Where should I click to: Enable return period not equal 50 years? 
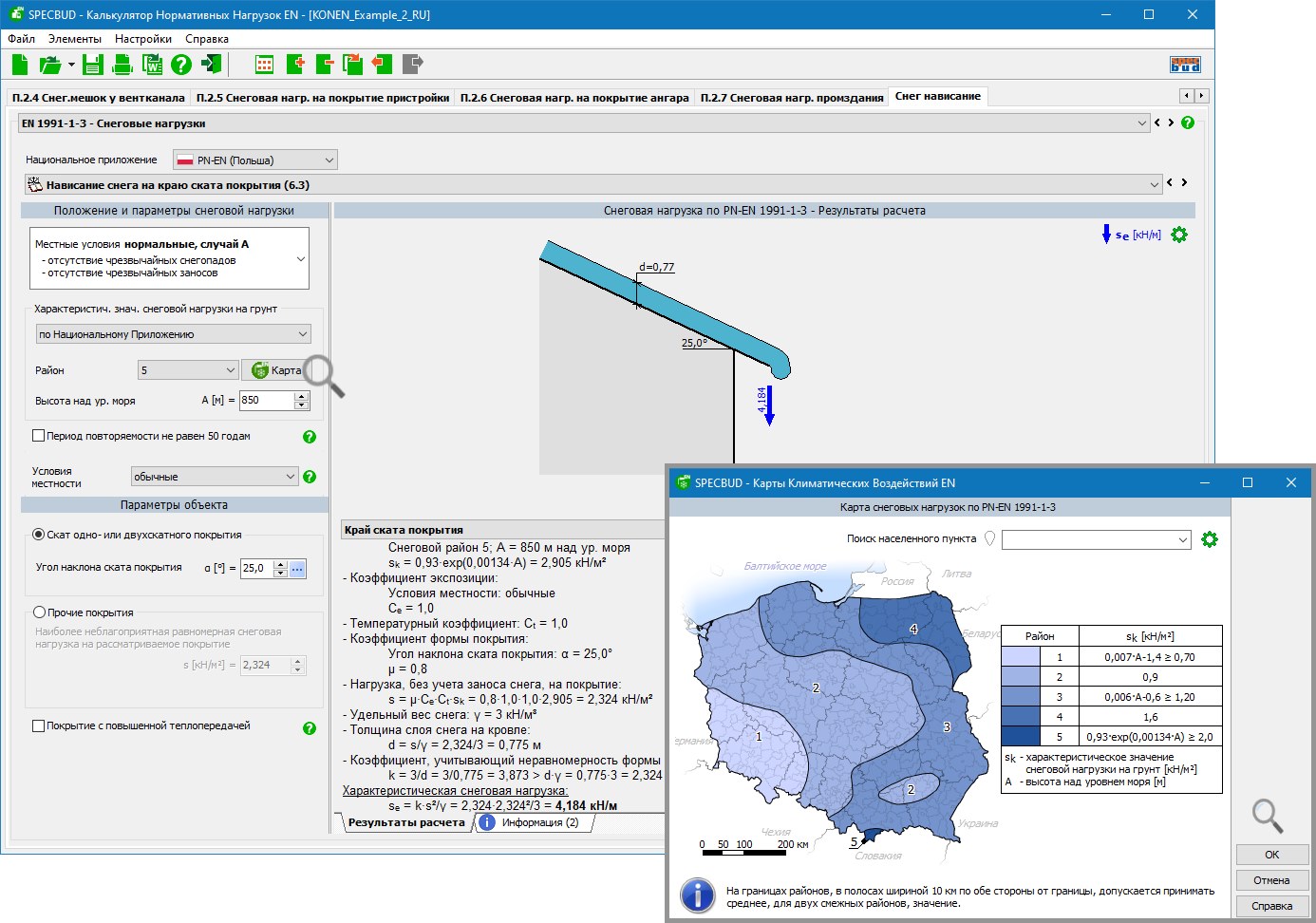pyautogui.click(x=39, y=436)
